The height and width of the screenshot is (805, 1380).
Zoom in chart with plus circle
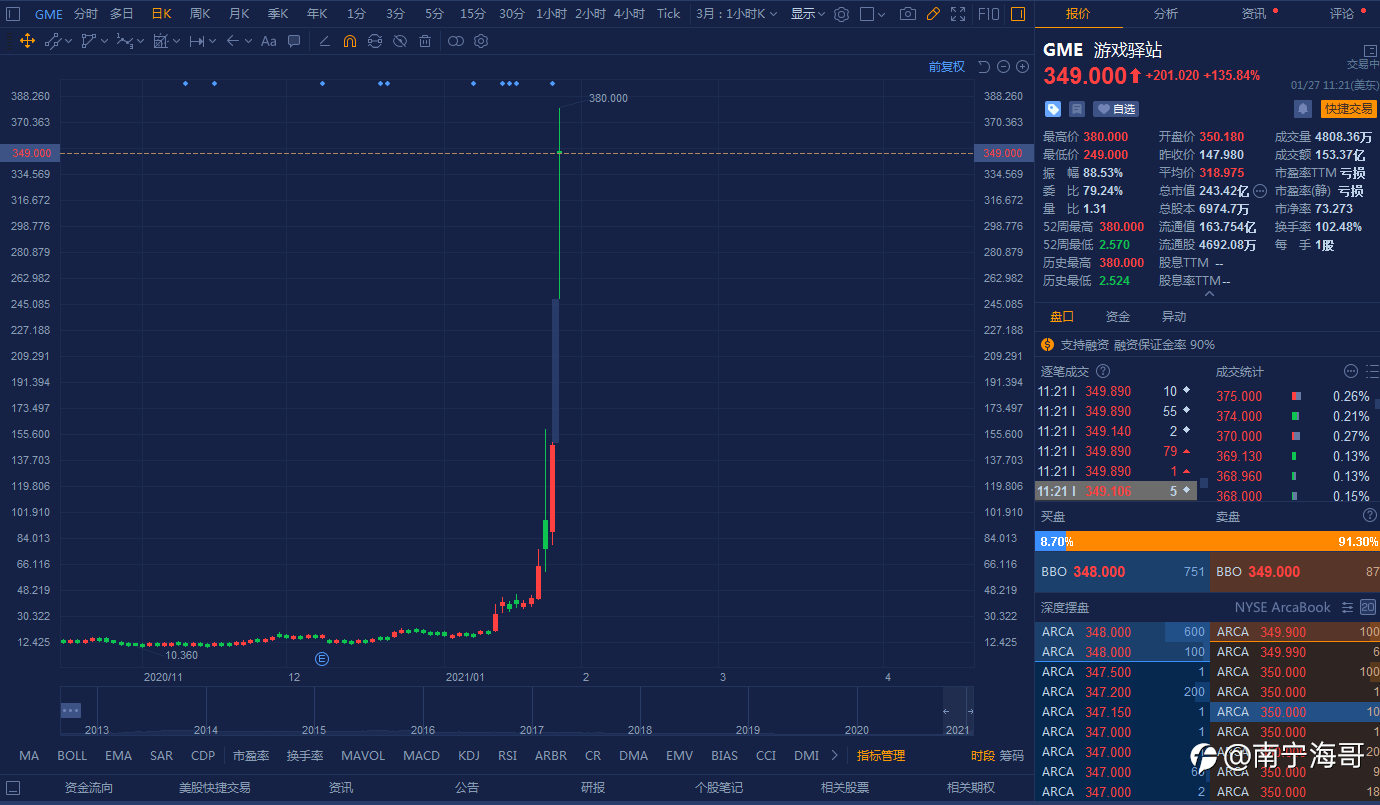(x=1022, y=67)
